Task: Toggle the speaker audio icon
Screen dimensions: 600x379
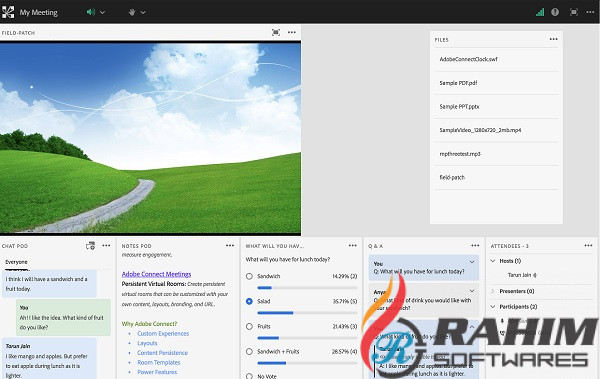Action: click(x=91, y=12)
